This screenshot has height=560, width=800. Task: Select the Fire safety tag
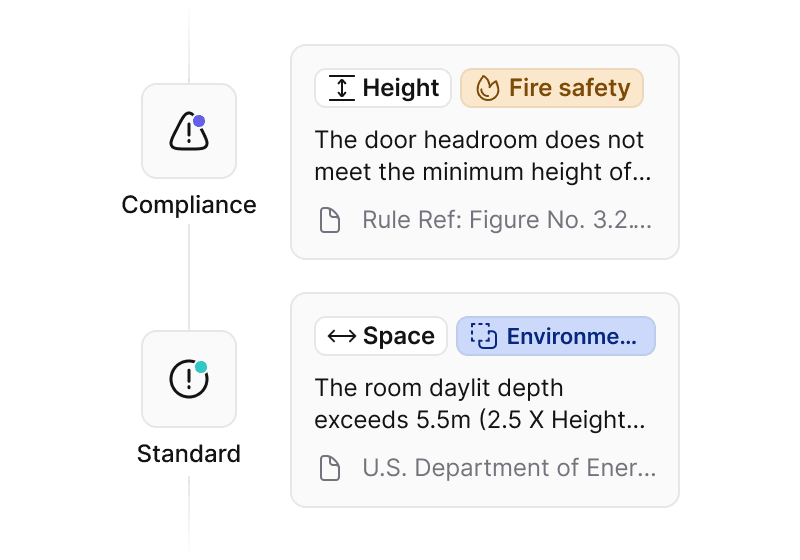pyautogui.click(x=552, y=88)
